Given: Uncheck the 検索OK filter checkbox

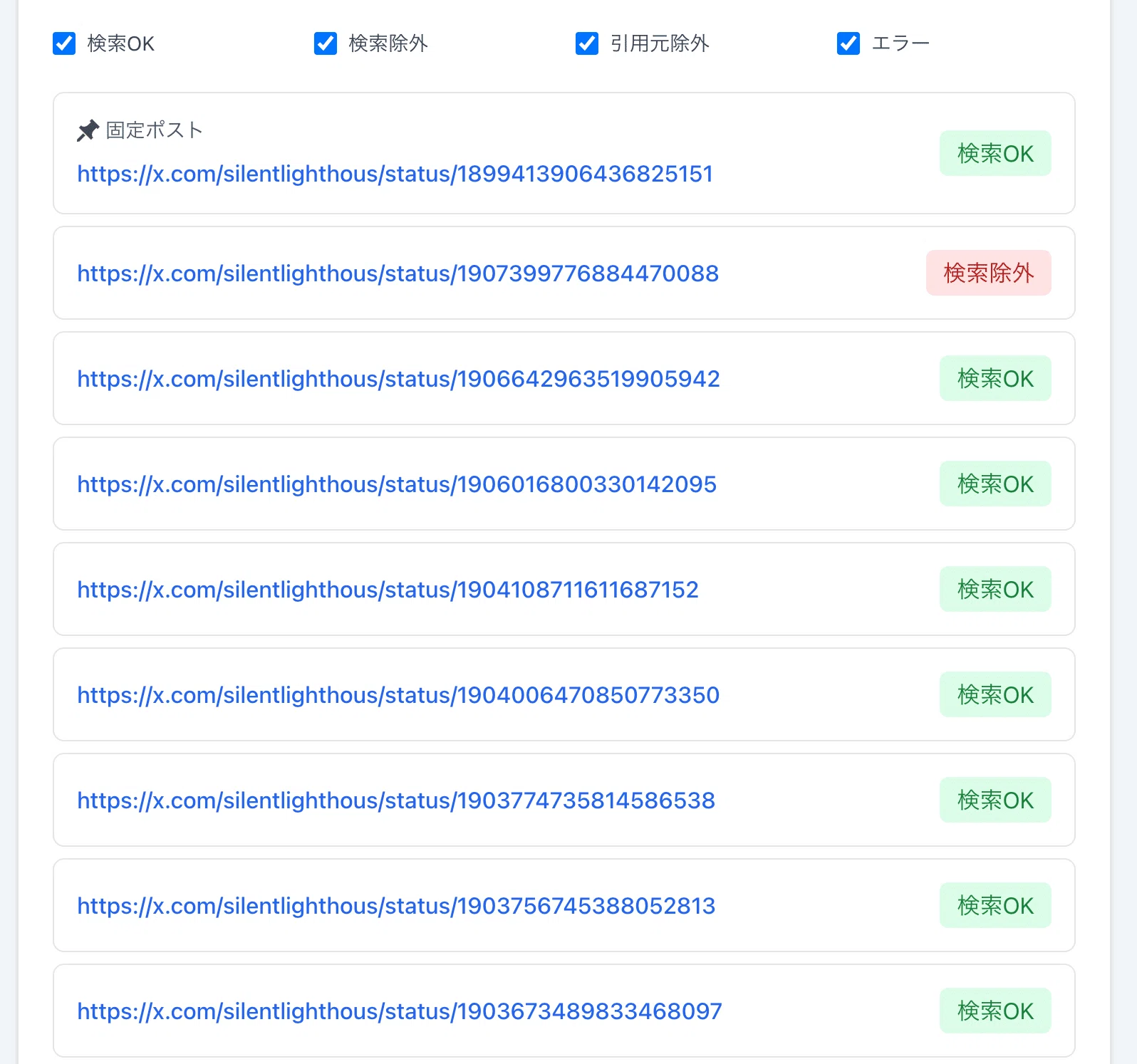Looking at the screenshot, I should [64, 43].
